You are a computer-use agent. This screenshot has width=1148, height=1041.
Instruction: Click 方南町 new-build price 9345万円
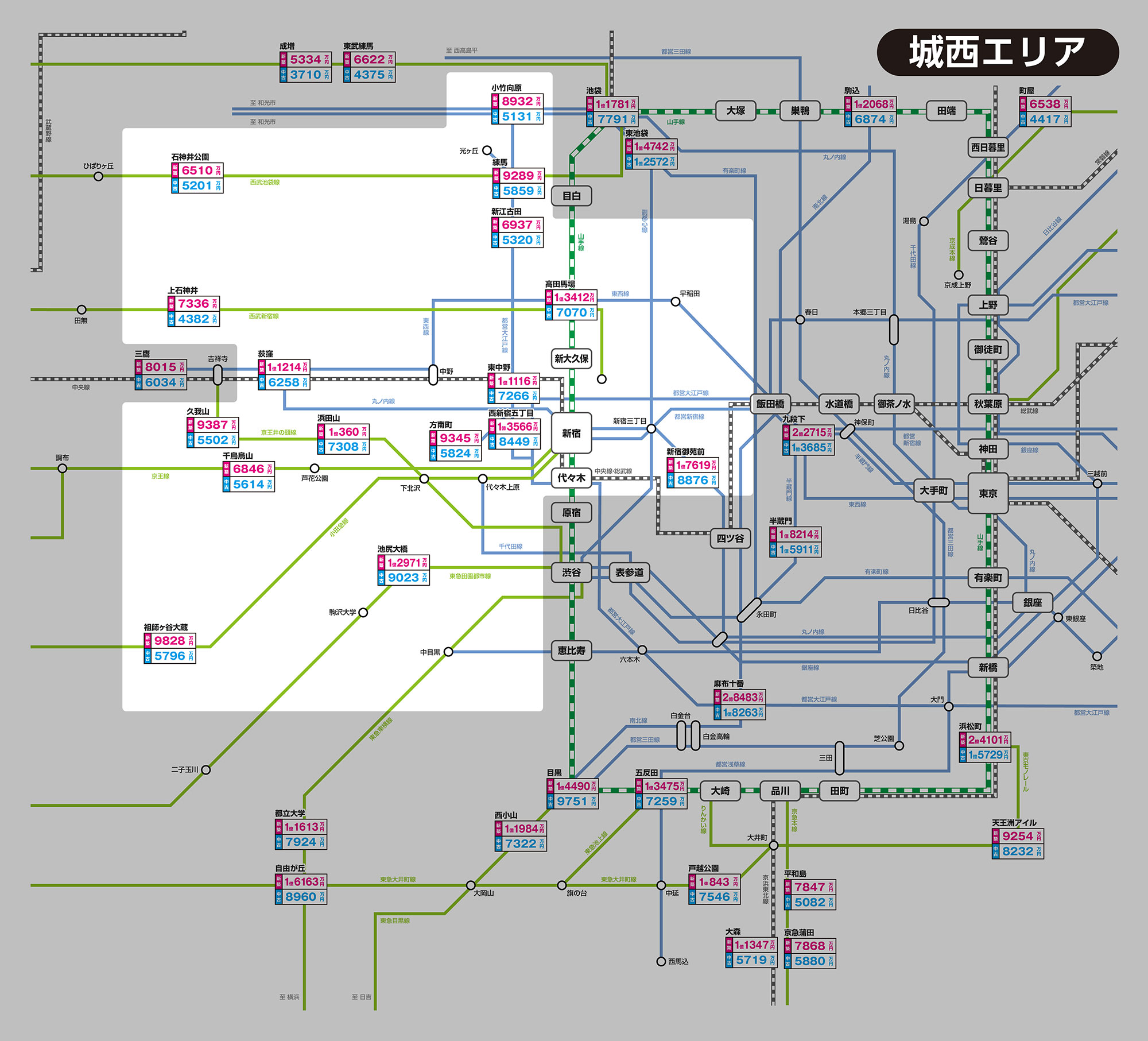[455, 438]
